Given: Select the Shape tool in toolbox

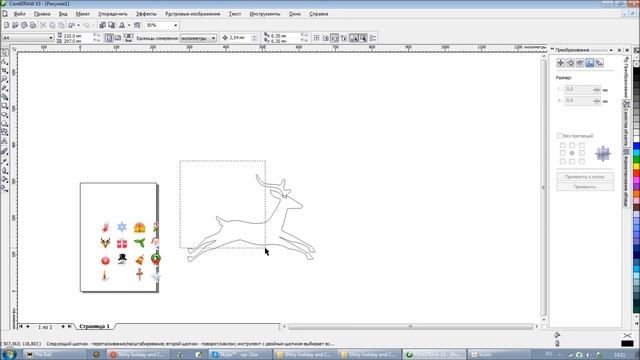Looking at the screenshot, I should tap(4, 62).
